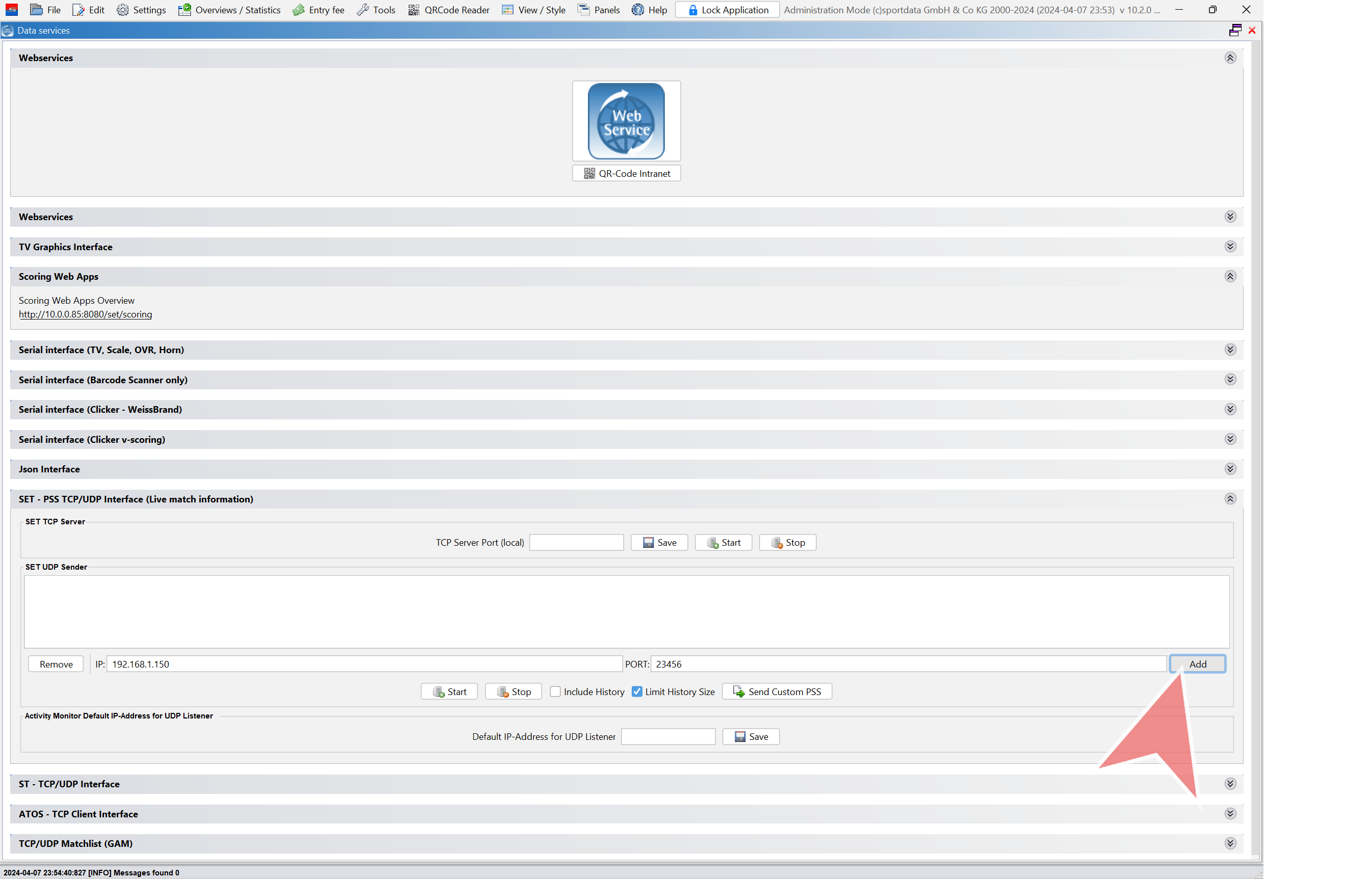1372x879 pixels.
Task: Click the QR-Code Intranet button
Action: 626,174
